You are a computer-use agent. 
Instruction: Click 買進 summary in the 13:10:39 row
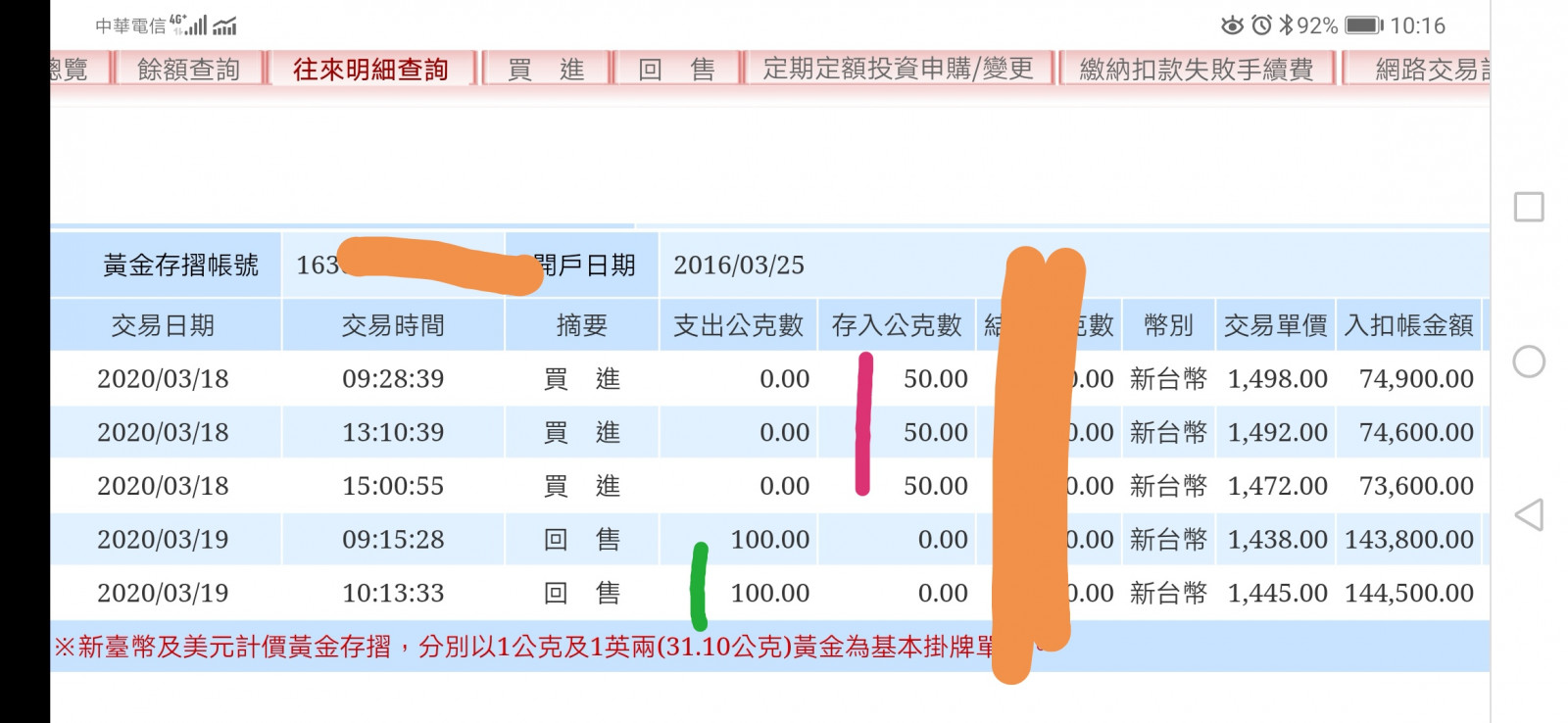pos(582,432)
